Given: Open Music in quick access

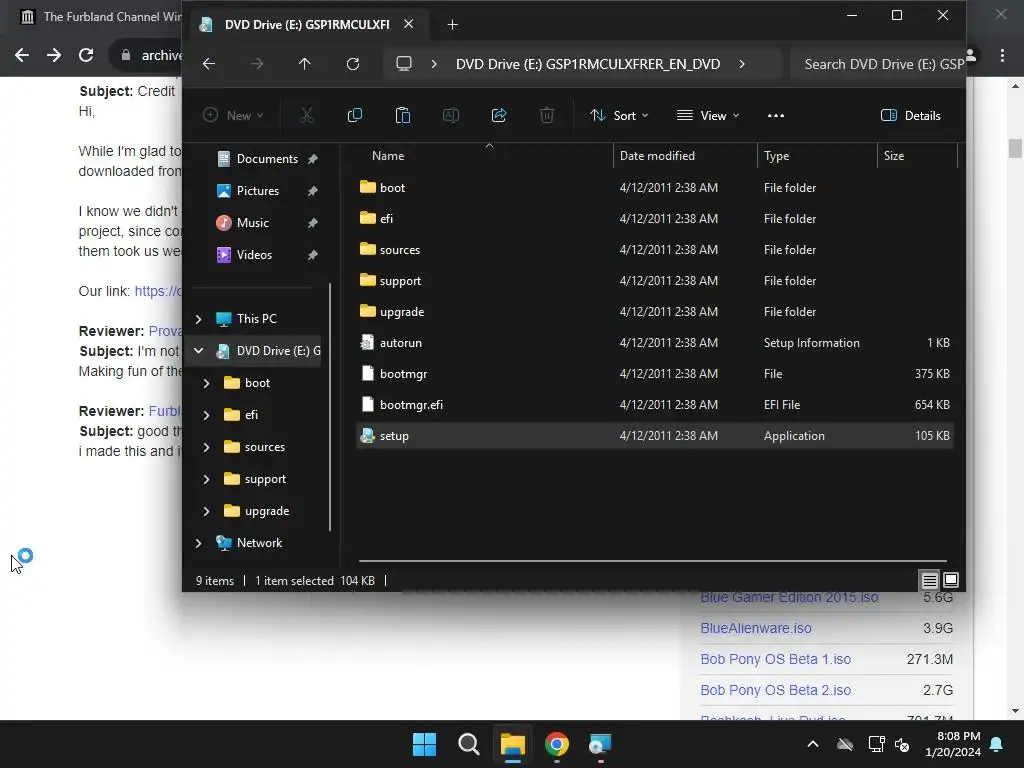Looking at the screenshot, I should pos(253,223).
